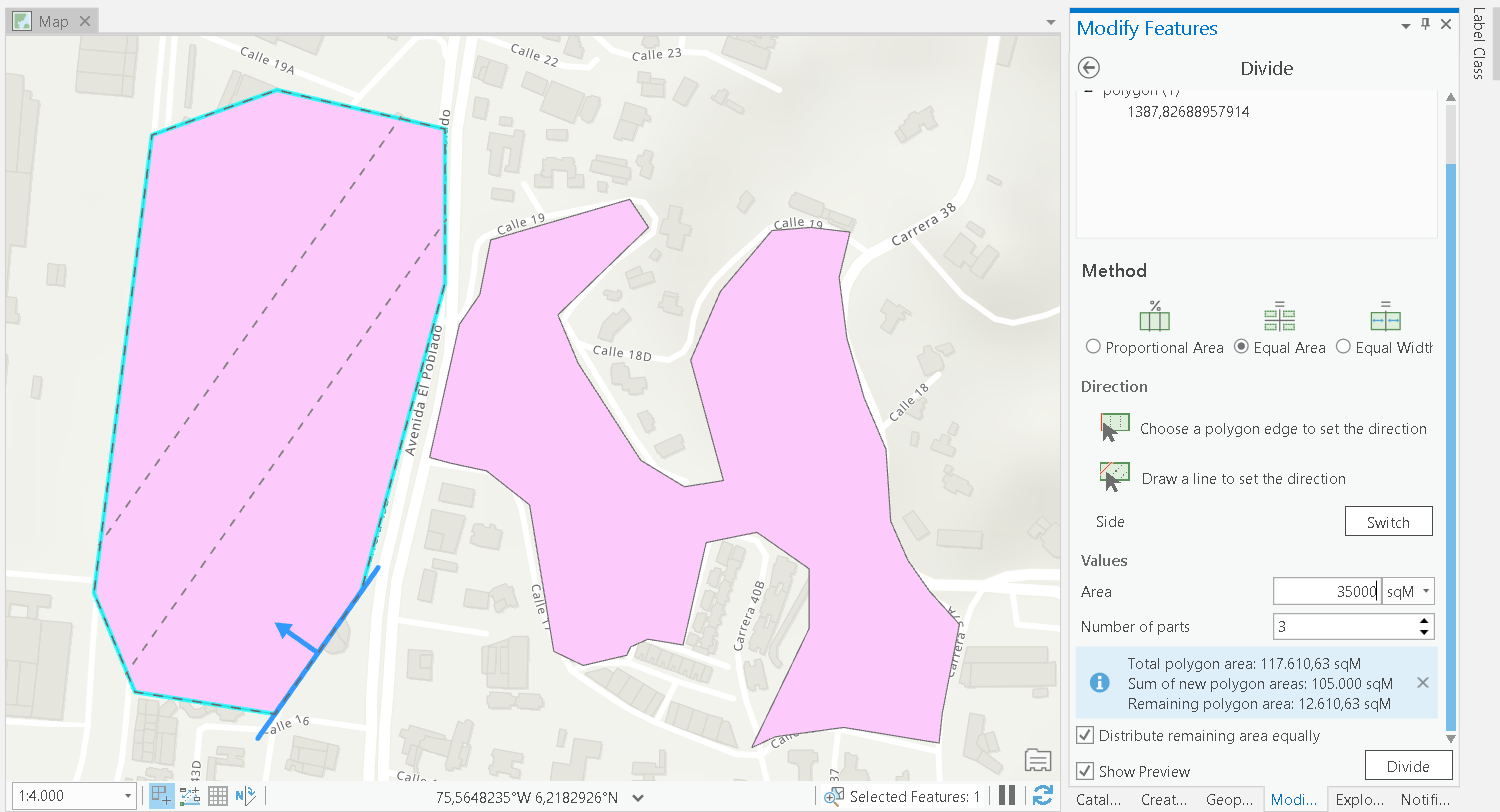Switch to the Catalog tab
The image size is (1500, 812).
tap(1099, 799)
